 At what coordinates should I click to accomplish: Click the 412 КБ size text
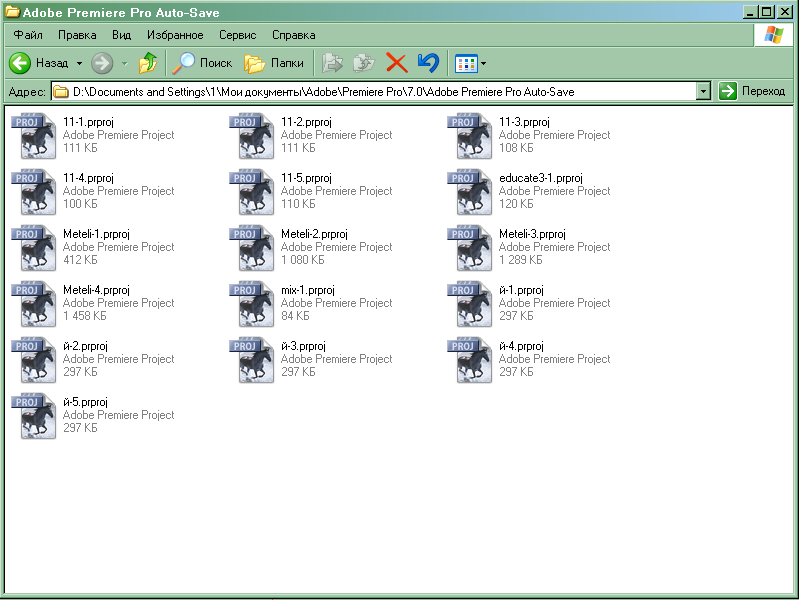[x=80, y=260]
